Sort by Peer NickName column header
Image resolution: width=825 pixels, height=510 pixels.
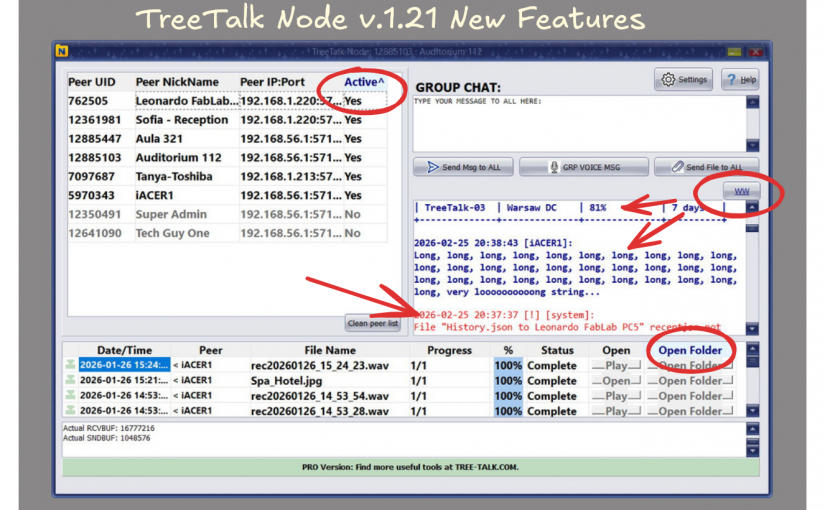[177, 82]
